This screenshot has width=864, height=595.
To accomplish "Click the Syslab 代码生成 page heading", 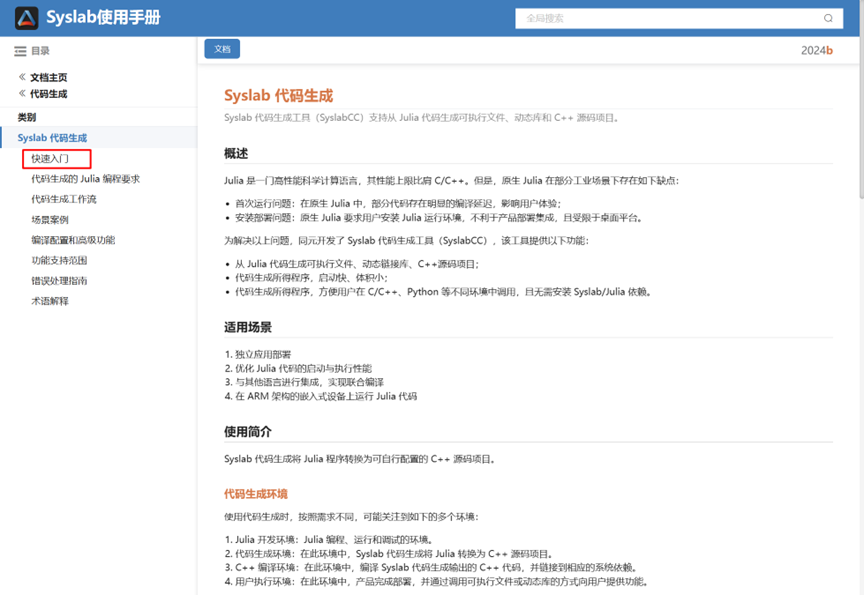I will click(278, 96).
